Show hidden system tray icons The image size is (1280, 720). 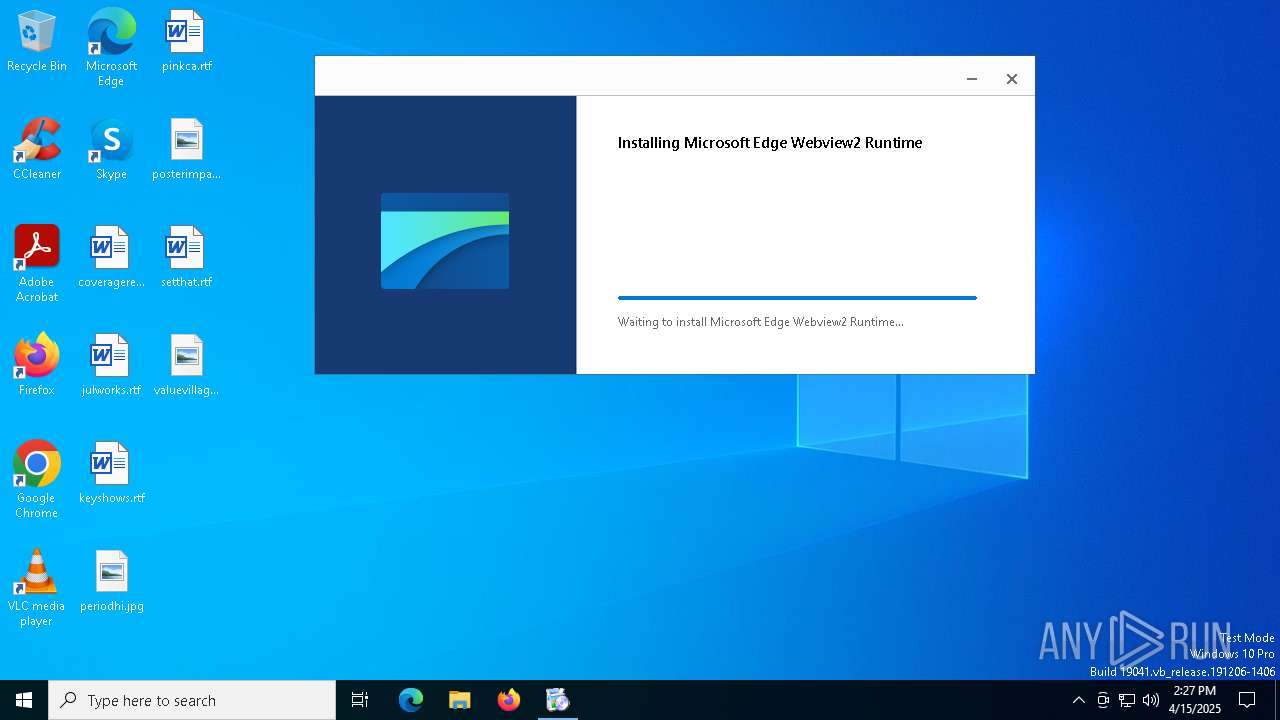coord(1078,700)
